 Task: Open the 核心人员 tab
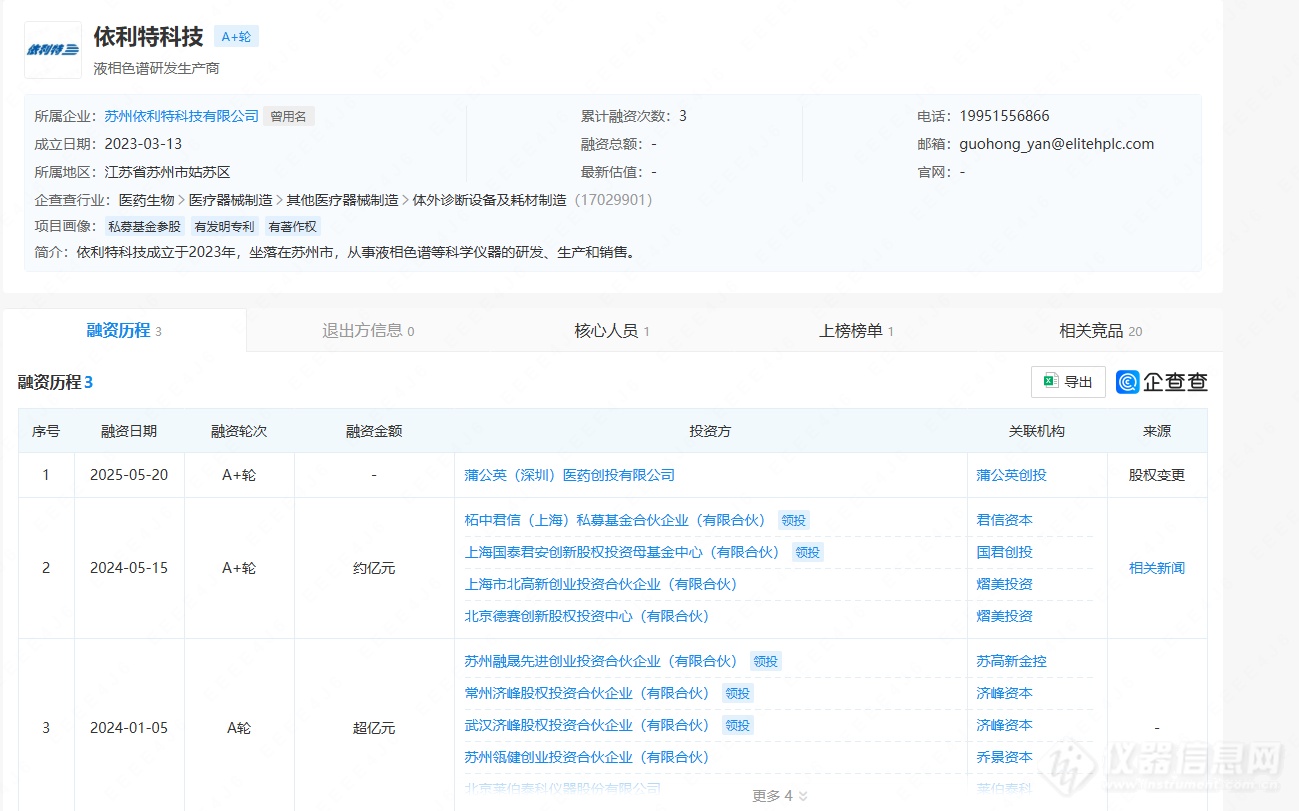click(611, 331)
